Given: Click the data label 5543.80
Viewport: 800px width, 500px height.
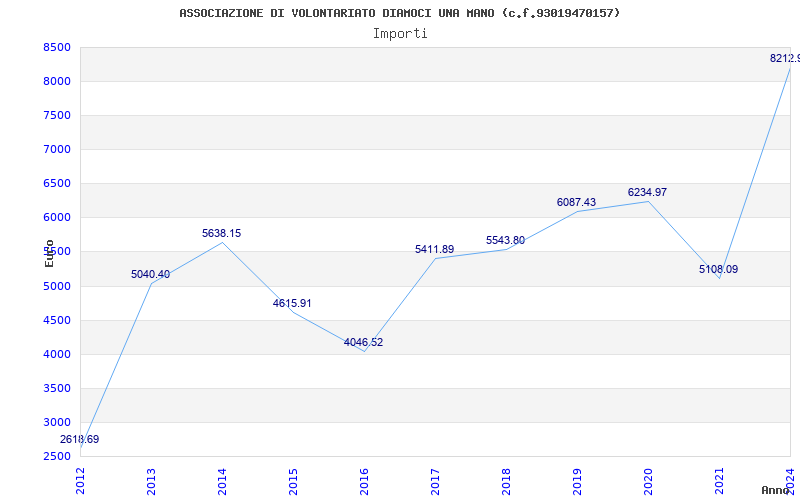Looking at the screenshot, I should pos(505,240).
